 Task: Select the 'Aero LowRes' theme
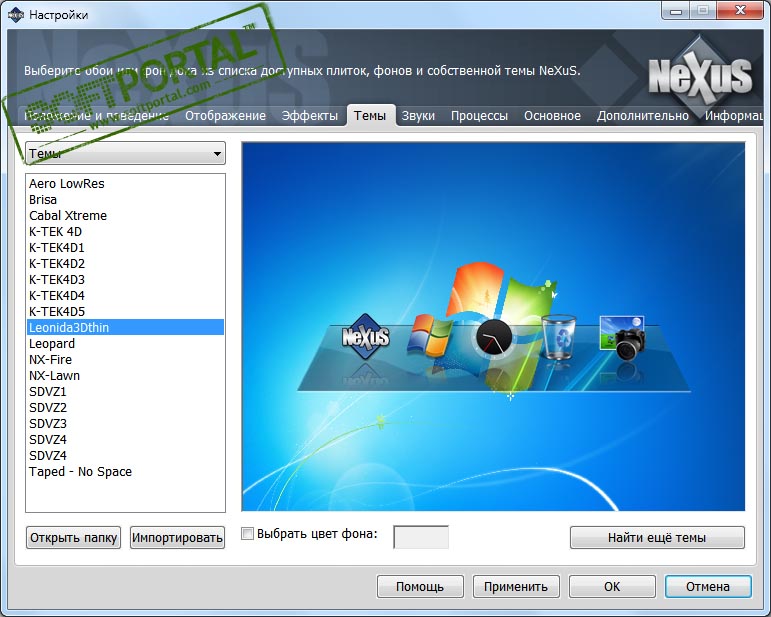point(125,183)
